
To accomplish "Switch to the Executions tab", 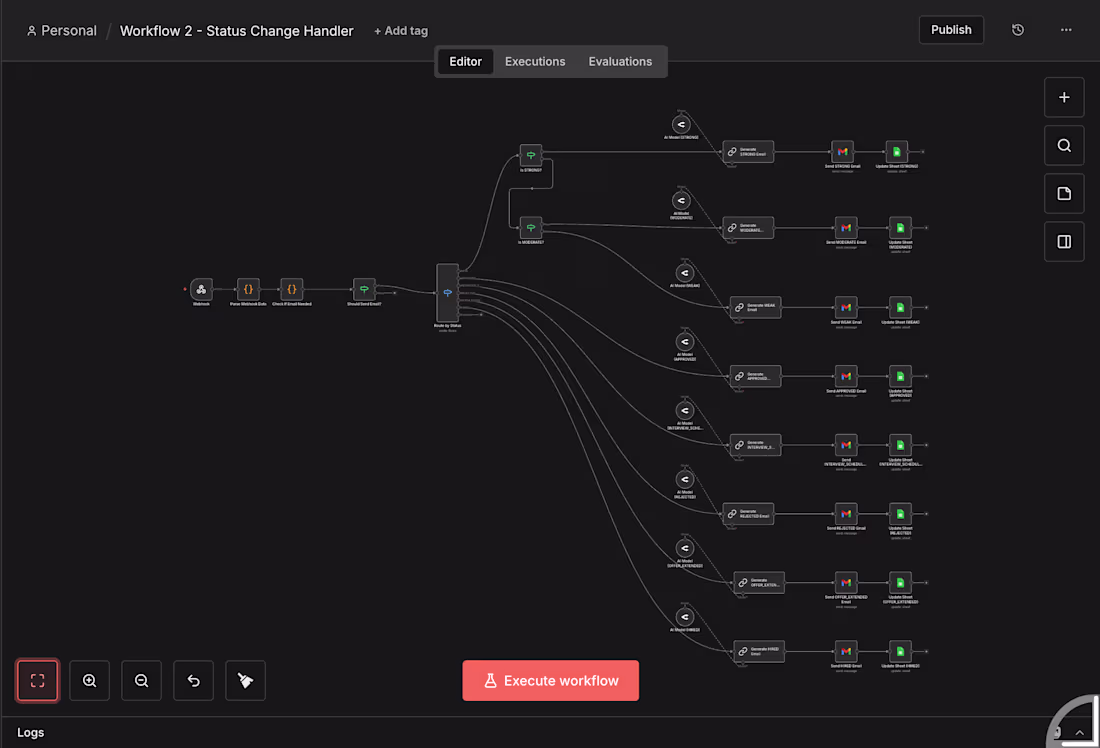I will click(535, 61).
